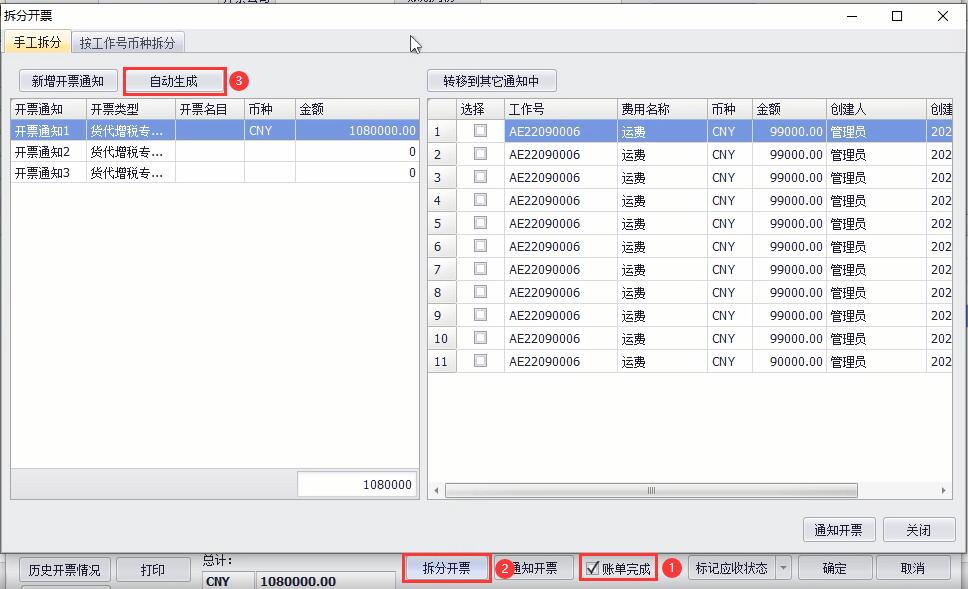Click the 新增开票通知 button
The height and width of the screenshot is (589, 968).
tap(68, 81)
